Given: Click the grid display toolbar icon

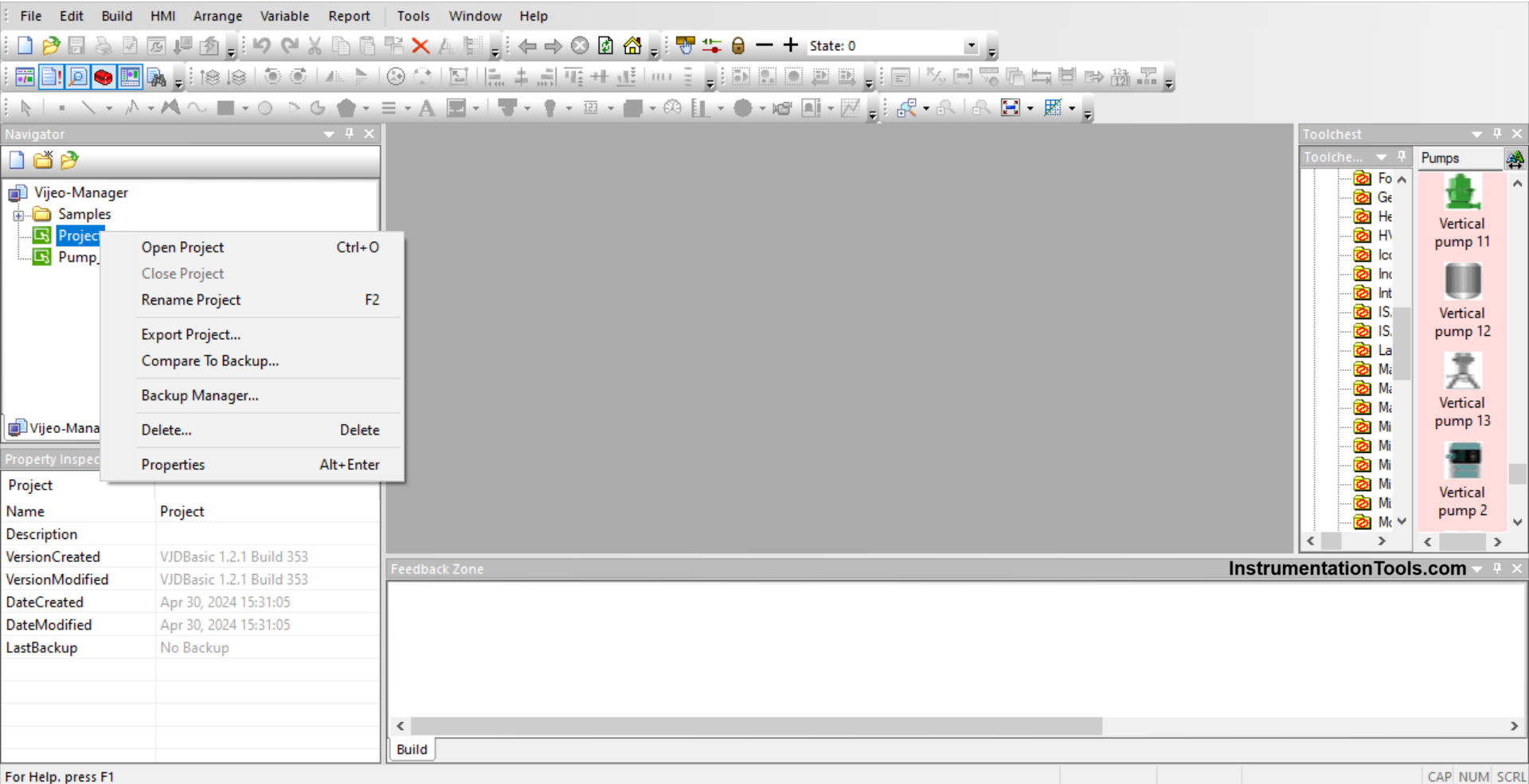Looking at the screenshot, I should (x=1053, y=107).
